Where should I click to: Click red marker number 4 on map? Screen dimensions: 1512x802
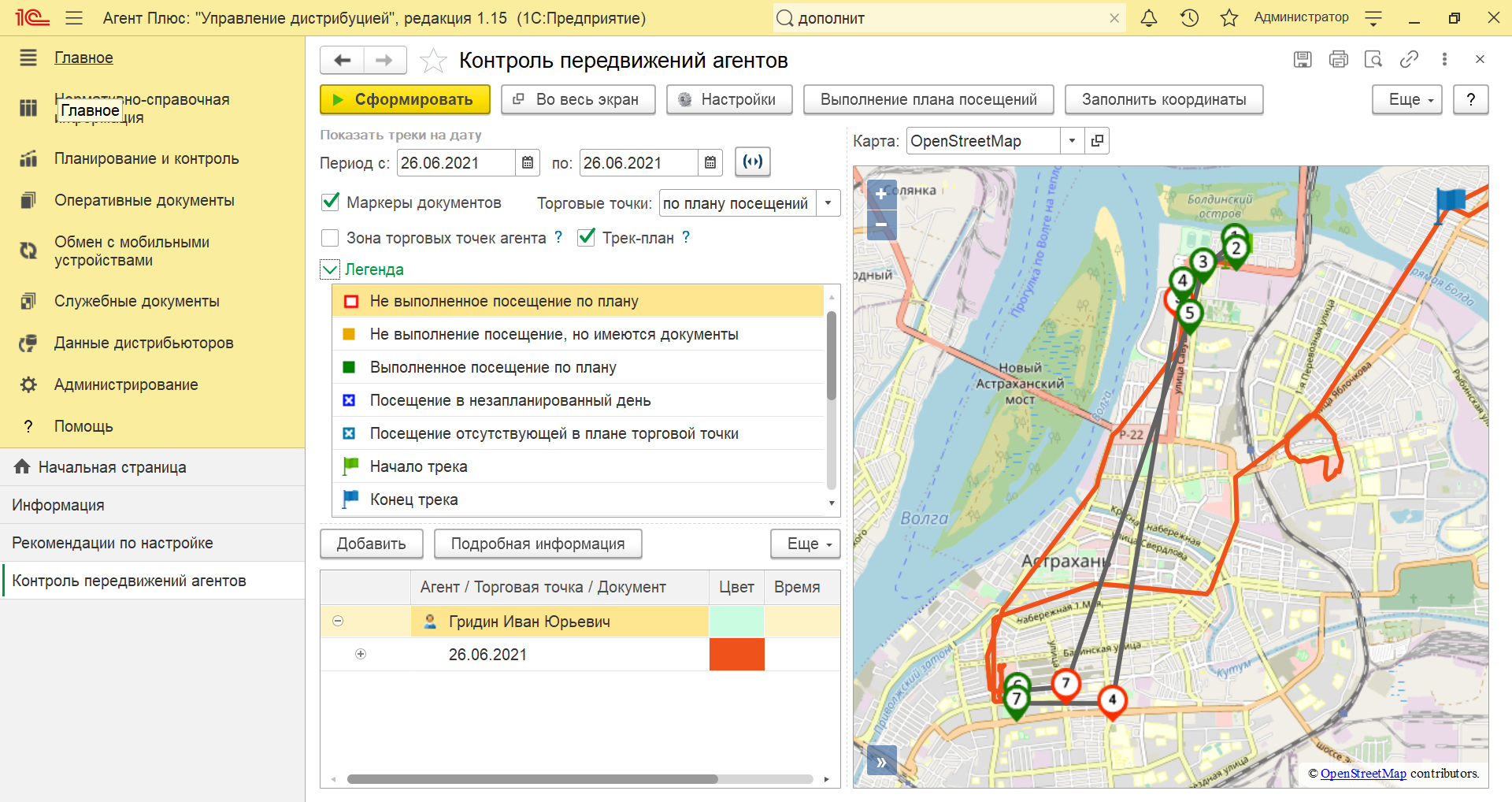point(1112,702)
